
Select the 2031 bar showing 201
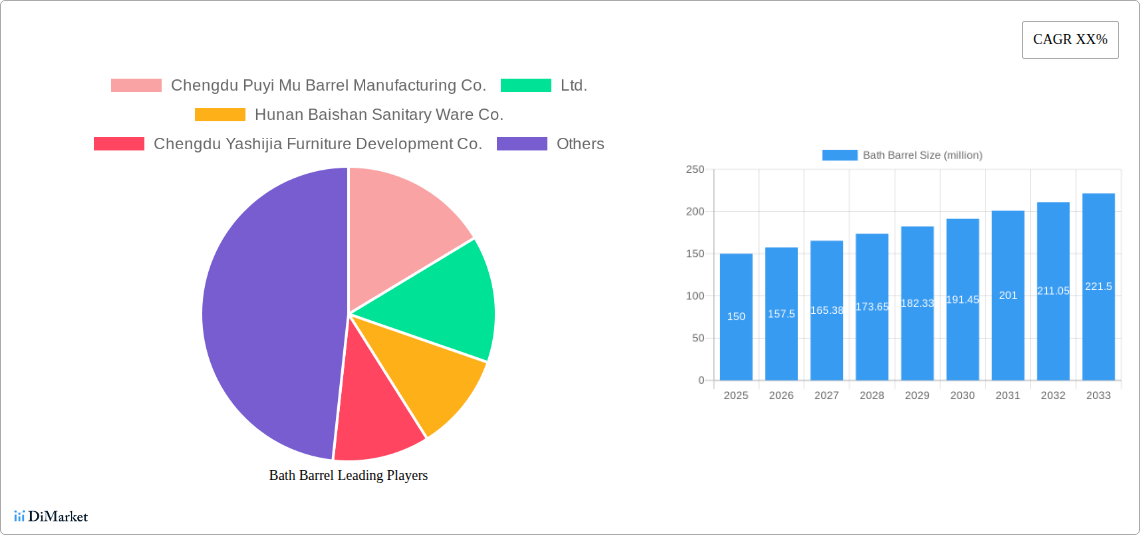click(x=1008, y=295)
